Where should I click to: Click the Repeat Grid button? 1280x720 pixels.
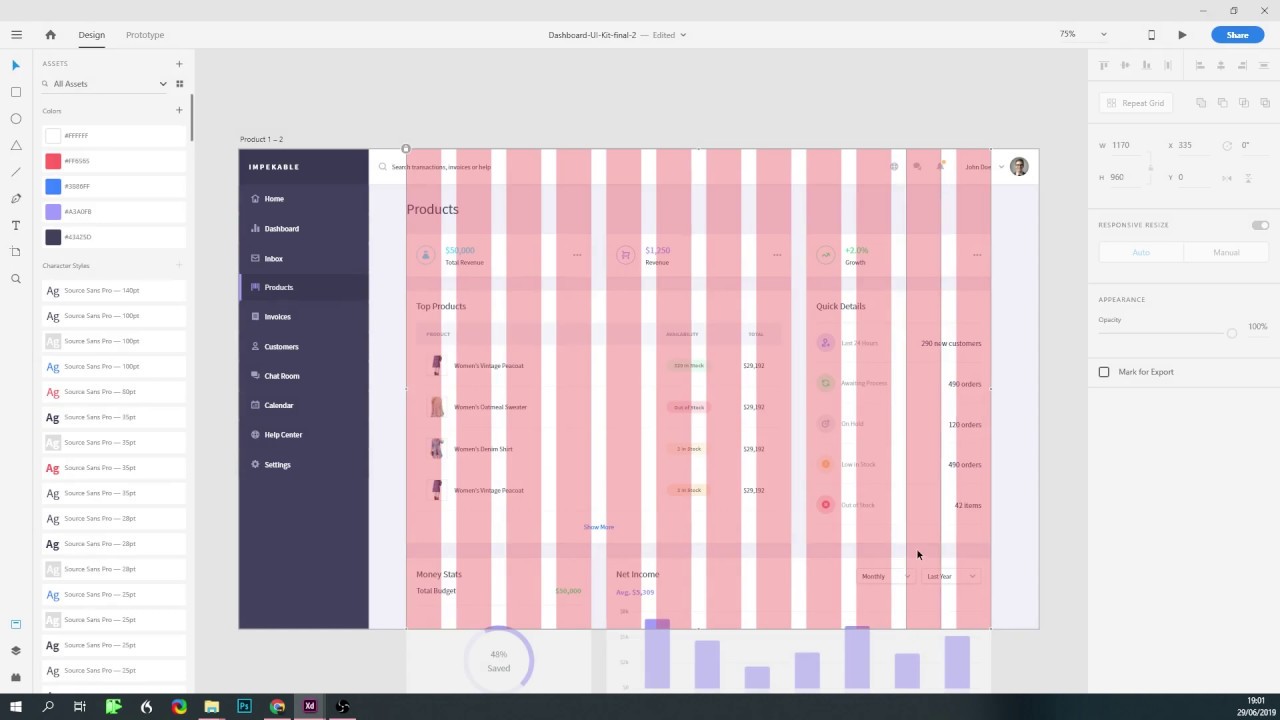point(1136,103)
